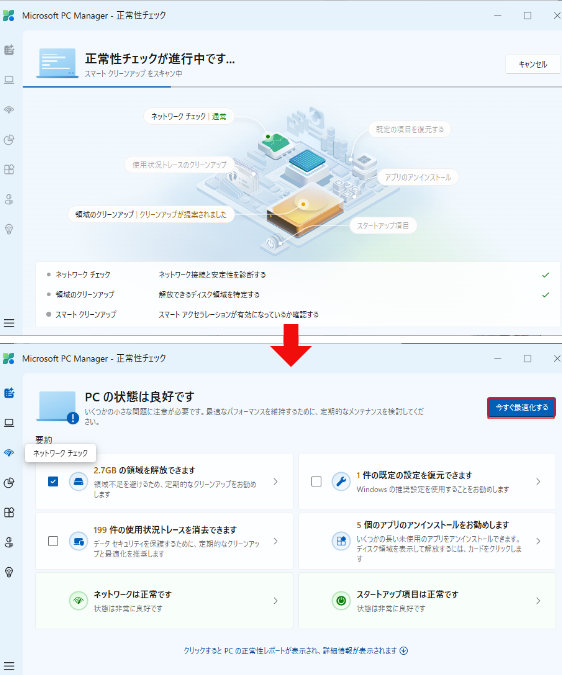Click green power icon on startup items card
The width and height of the screenshot is (562, 675).
(341, 601)
